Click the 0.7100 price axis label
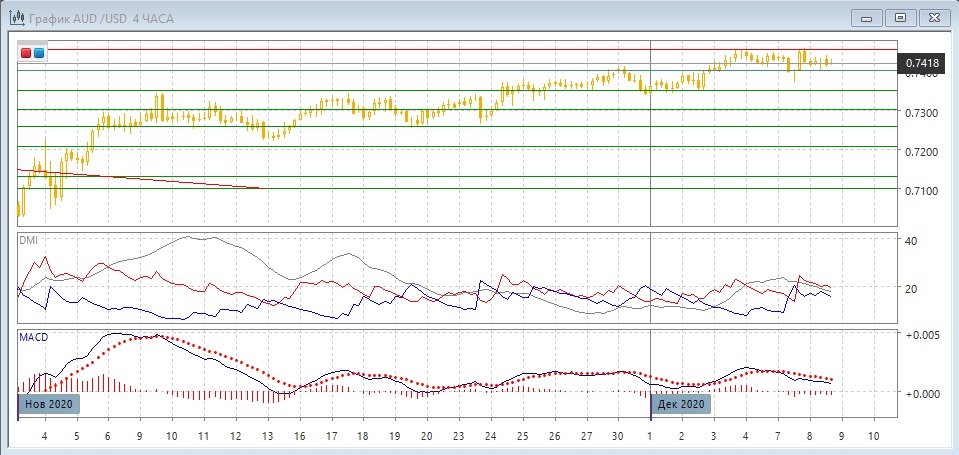The image size is (959, 455). click(920, 190)
